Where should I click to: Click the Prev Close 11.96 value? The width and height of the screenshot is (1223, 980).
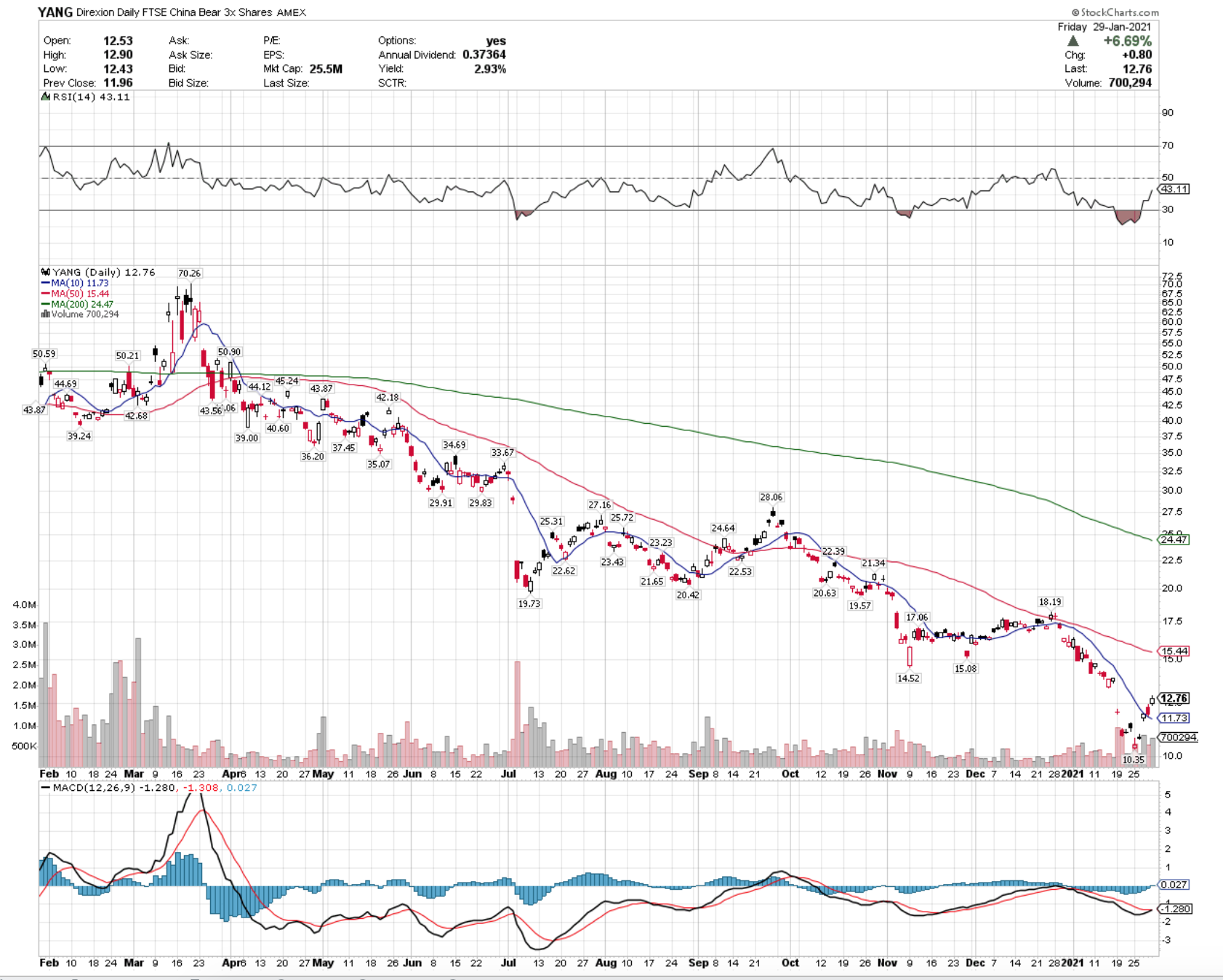(118, 83)
